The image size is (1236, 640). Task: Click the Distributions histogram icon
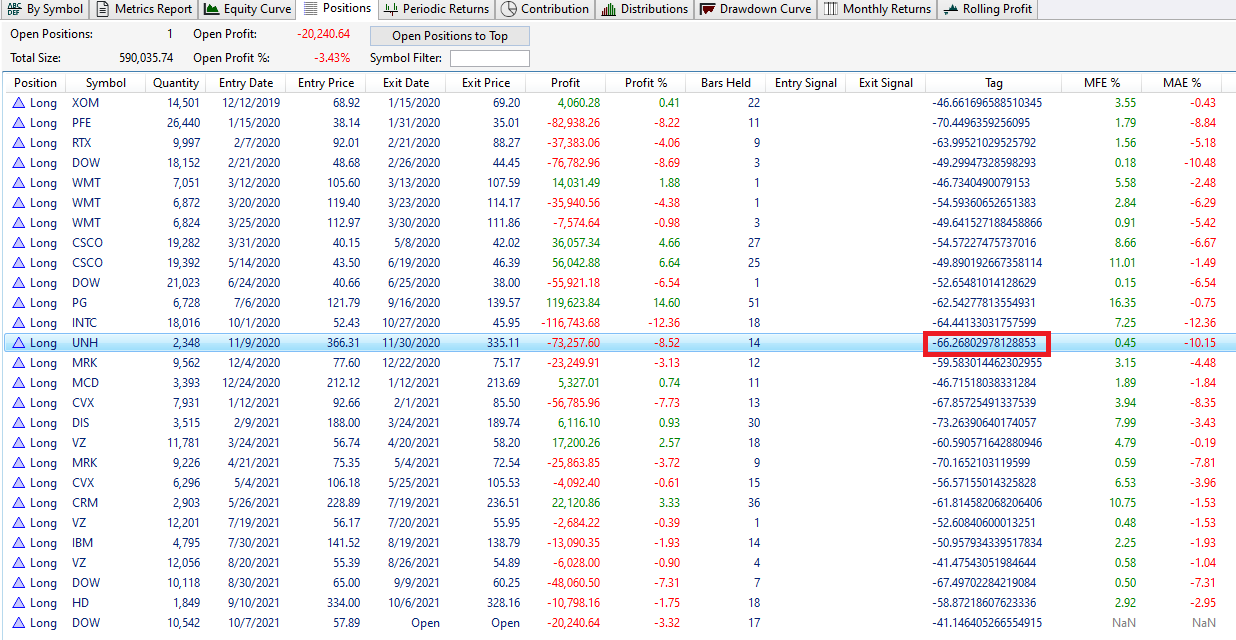608,9
